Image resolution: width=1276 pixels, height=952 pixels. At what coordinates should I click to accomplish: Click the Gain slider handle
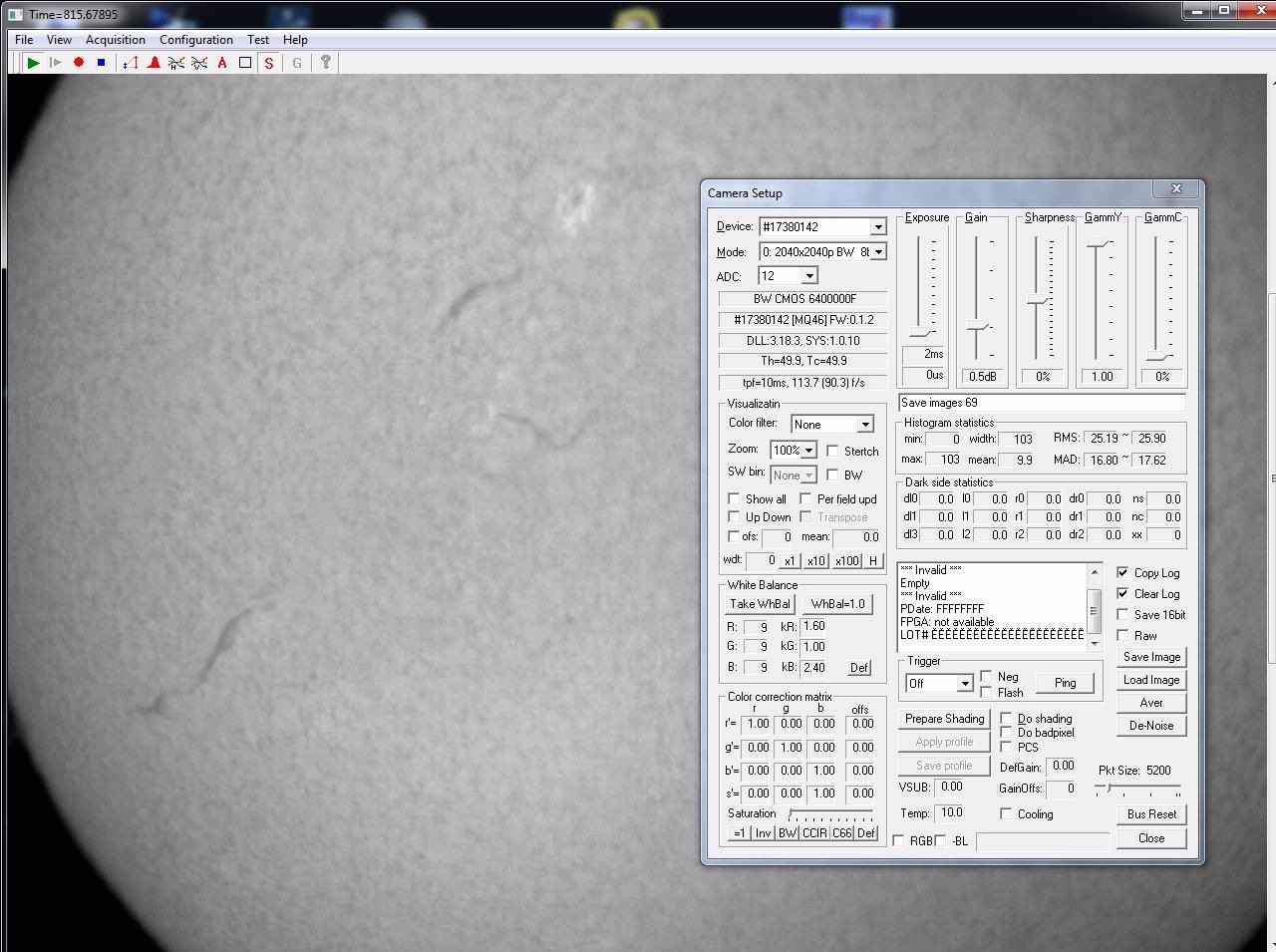point(977,327)
